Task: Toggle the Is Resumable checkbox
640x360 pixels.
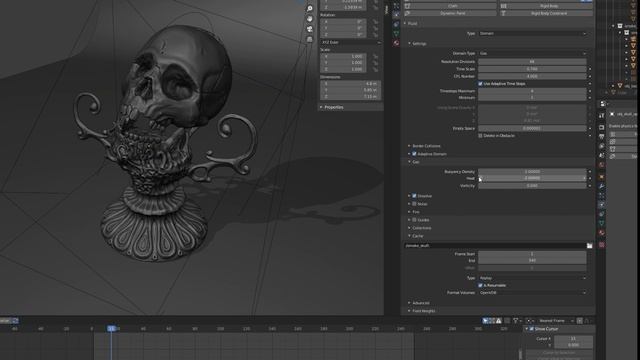Action: [480, 285]
